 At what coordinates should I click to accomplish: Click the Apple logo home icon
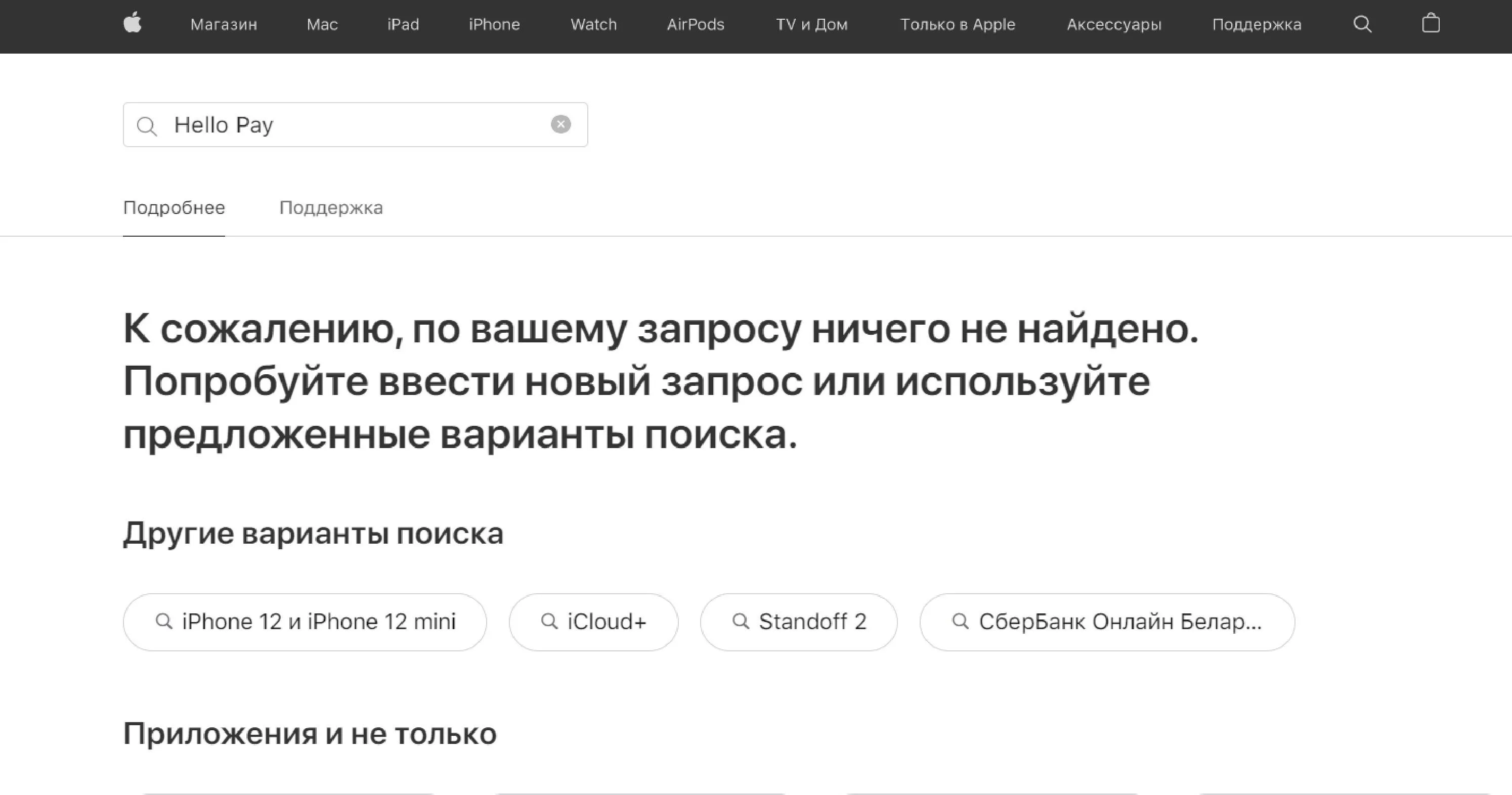click(x=133, y=23)
